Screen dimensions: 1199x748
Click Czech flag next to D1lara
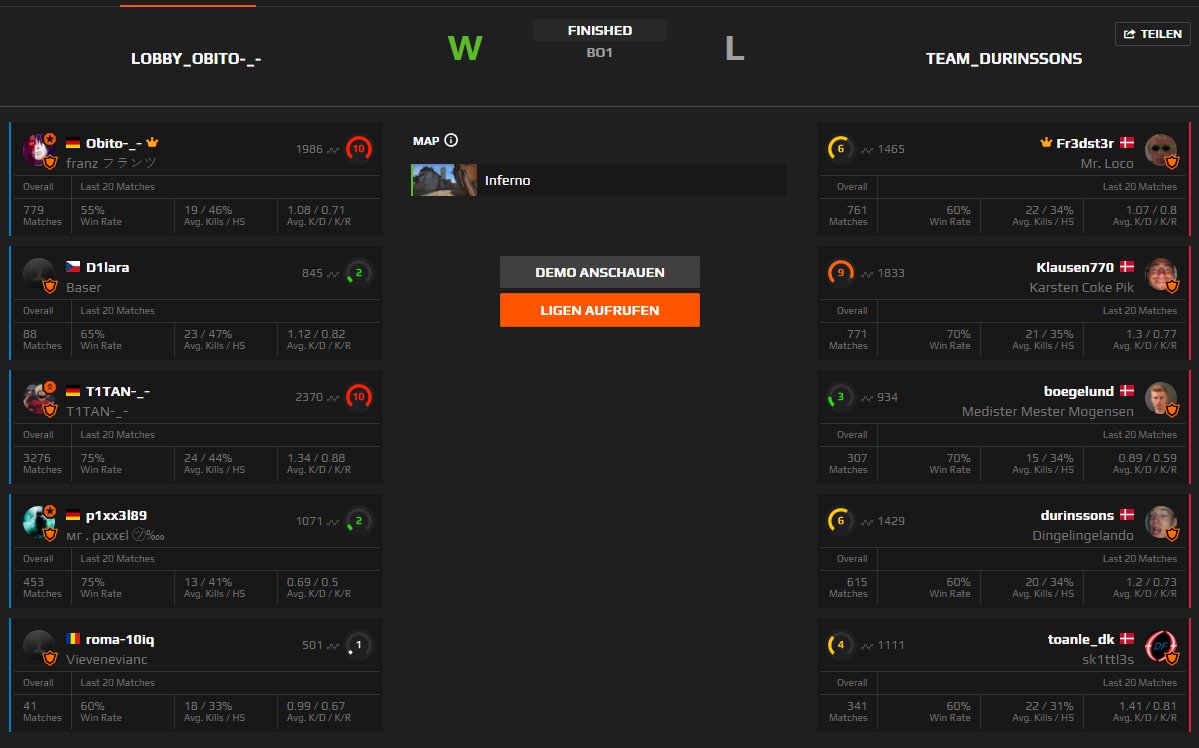pyautogui.click(x=73, y=267)
